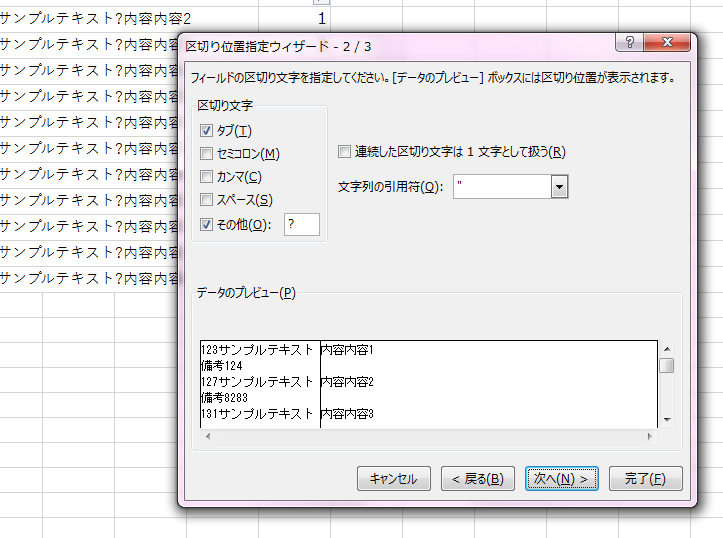This screenshot has width=723, height=538.
Task: Uncheck the タブ delimiter checkbox
Action: (207, 131)
